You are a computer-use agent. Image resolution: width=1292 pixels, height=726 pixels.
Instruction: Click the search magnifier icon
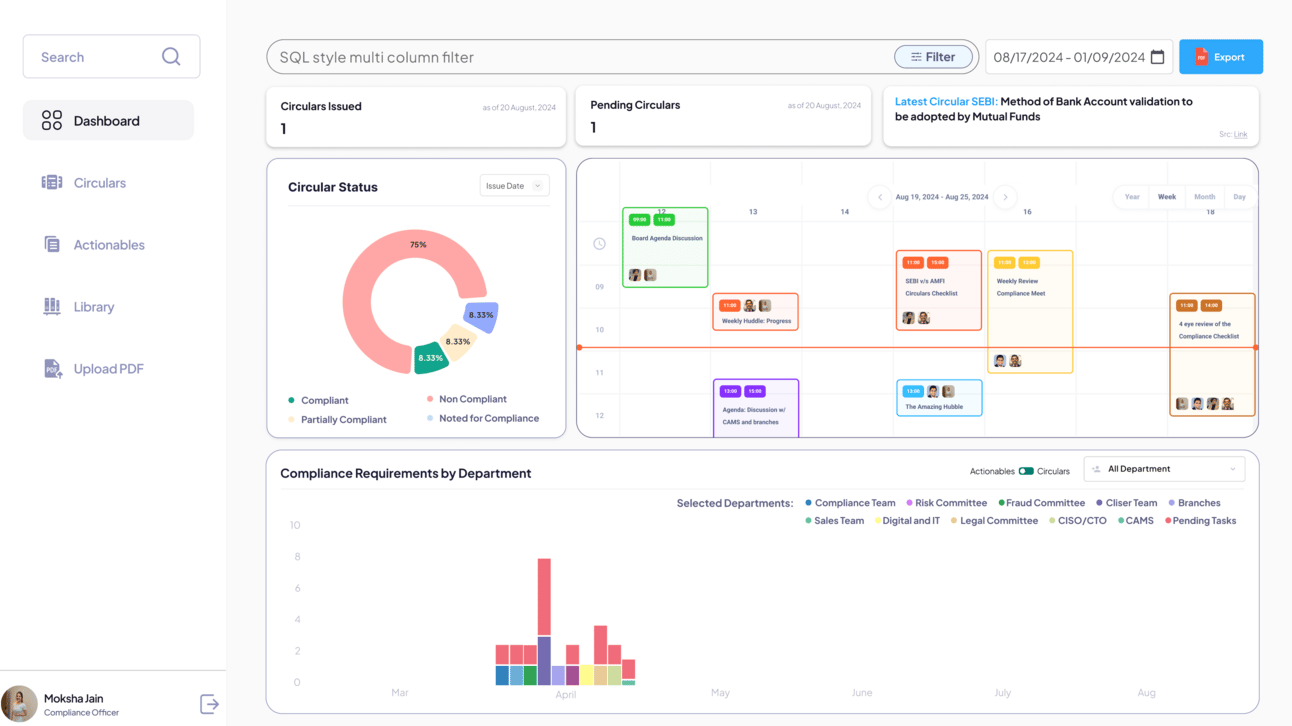click(x=171, y=57)
